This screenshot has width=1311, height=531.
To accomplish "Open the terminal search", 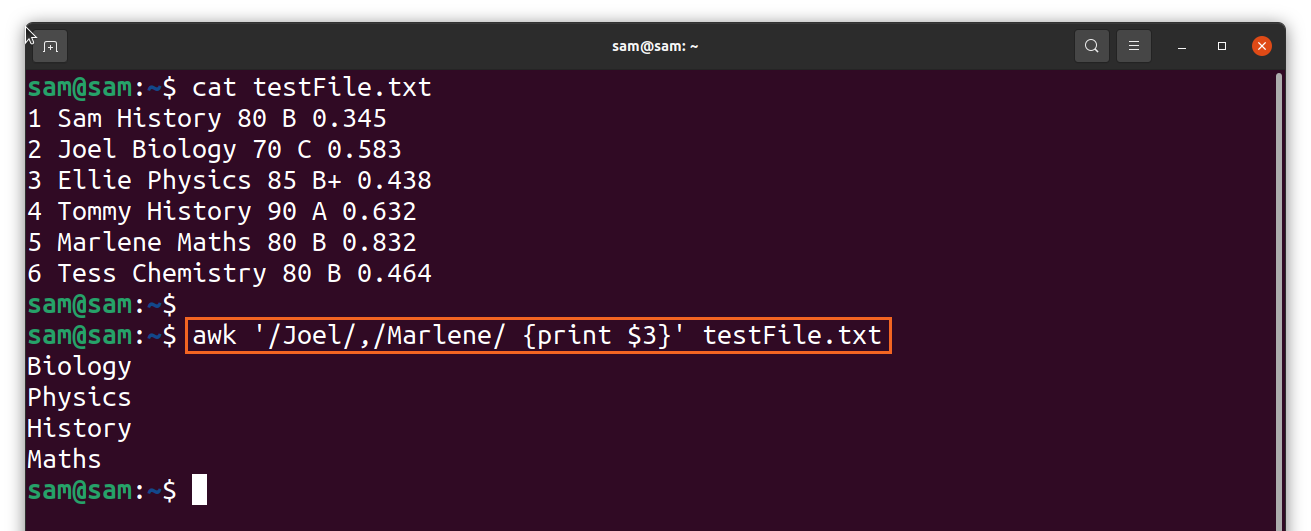I will [1091, 46].
